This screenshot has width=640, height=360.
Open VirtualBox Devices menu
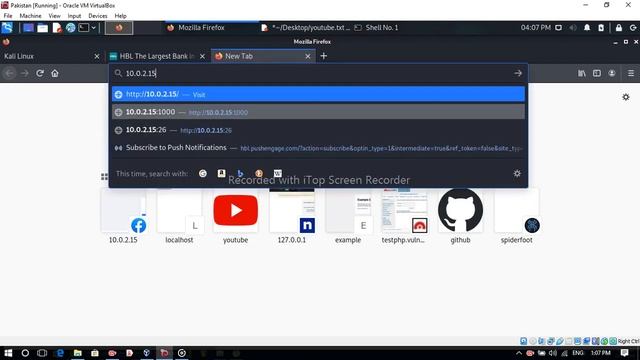(98, 16)
